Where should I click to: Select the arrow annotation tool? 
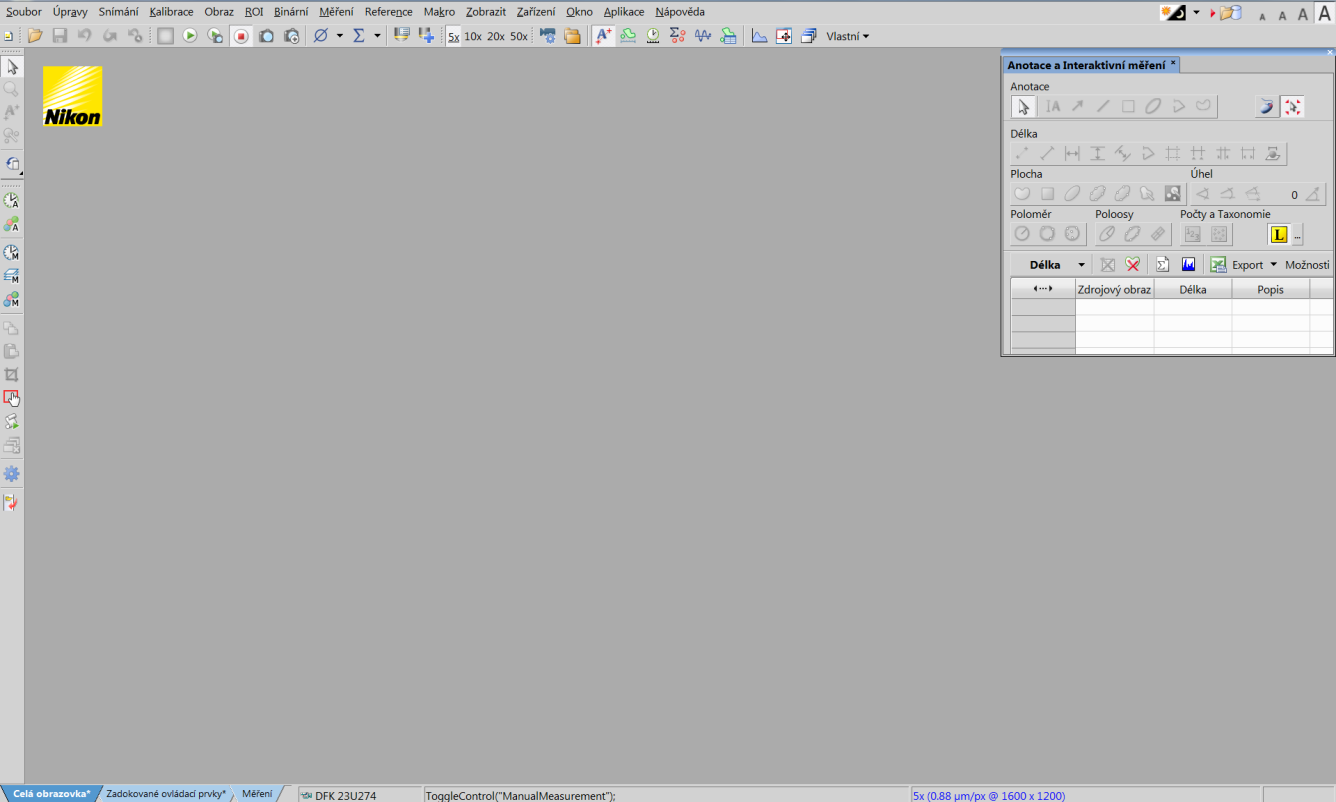[1078, 106]
